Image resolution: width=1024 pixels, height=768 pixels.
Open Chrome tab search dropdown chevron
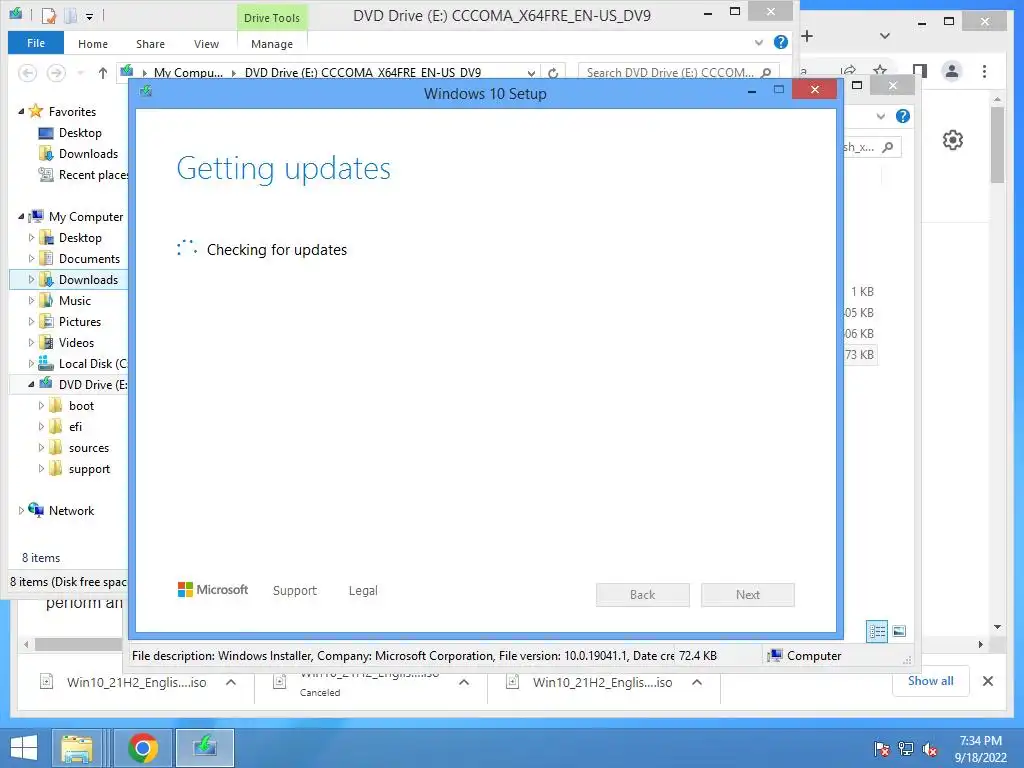click(x=885, y=36)
